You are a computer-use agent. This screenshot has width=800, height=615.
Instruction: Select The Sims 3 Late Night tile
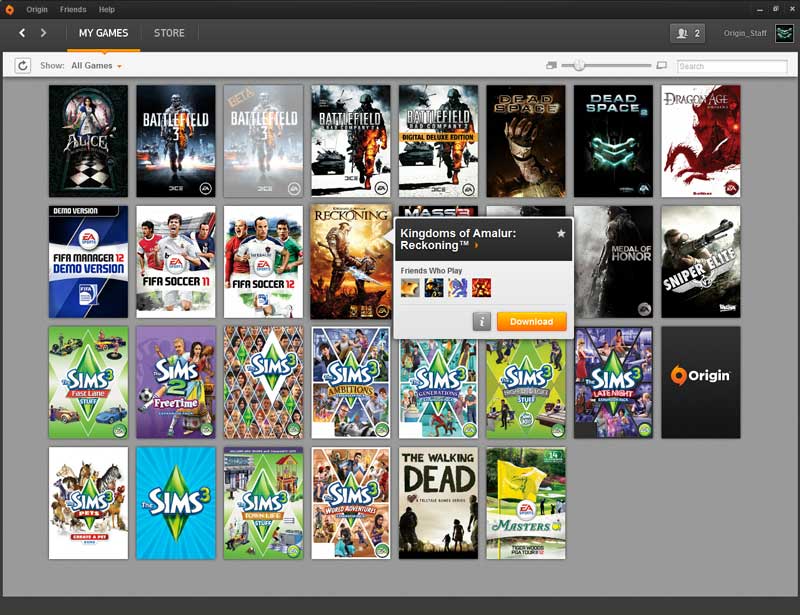click(x=613, y=383)
